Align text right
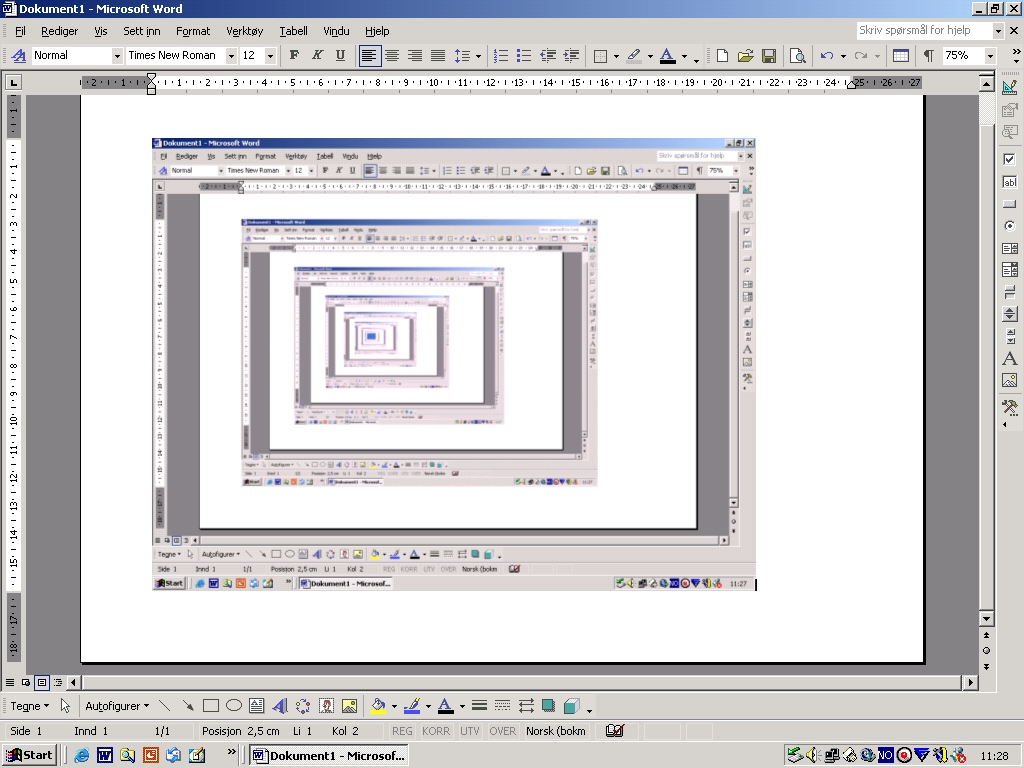Screen dimensions: 1024x768 tap(415, 56)
